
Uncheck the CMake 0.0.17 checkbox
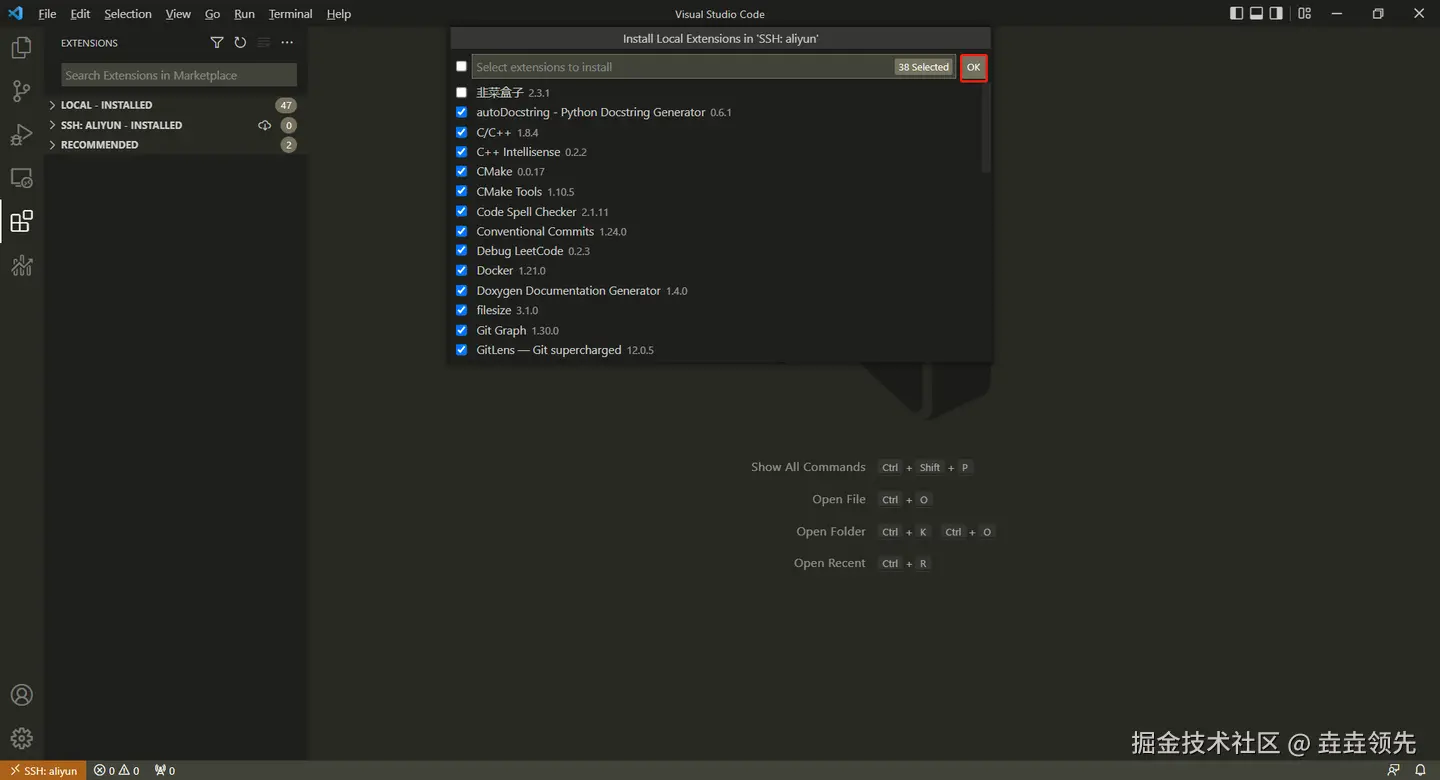(x=461, y=171)
